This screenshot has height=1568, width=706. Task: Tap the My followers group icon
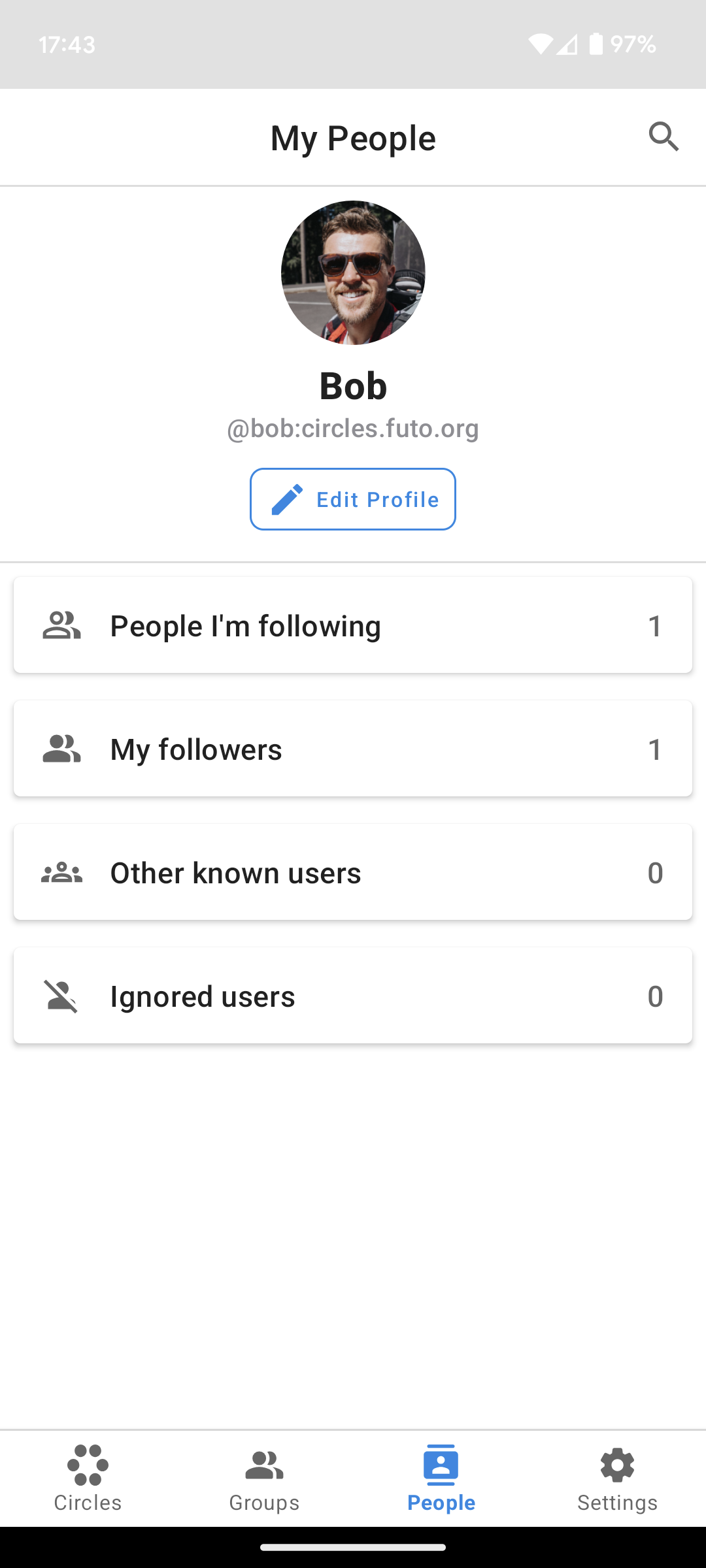(x=61, y=749)
